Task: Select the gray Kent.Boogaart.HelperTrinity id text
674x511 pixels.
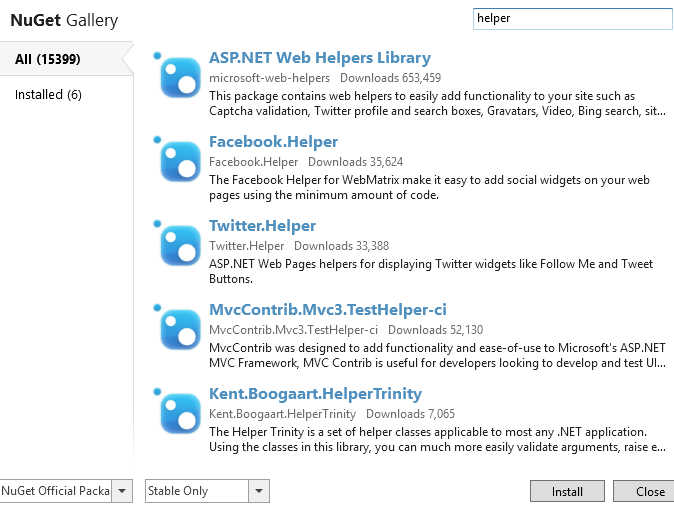Action: coord(282,414)
